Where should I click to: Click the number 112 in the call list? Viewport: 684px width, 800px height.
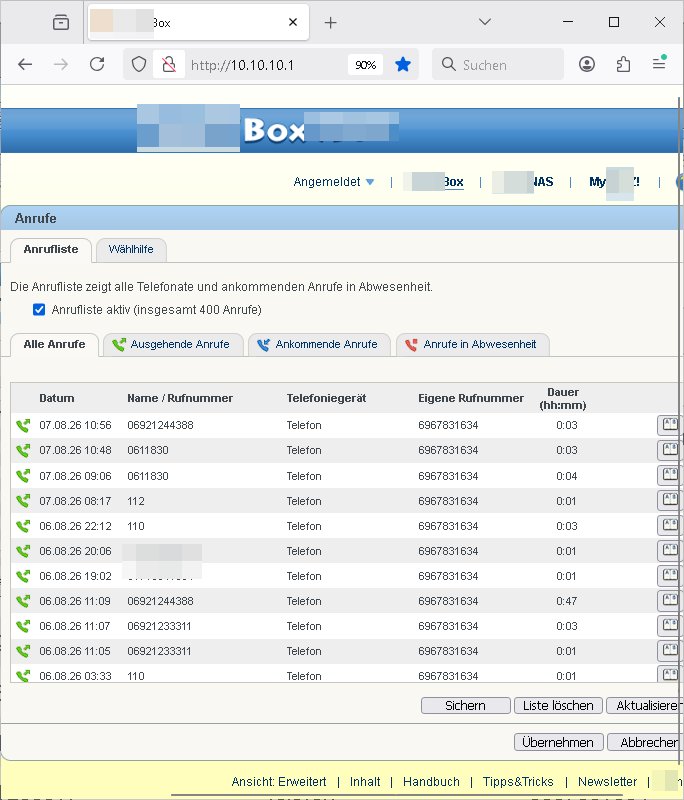tap(136, 501)
